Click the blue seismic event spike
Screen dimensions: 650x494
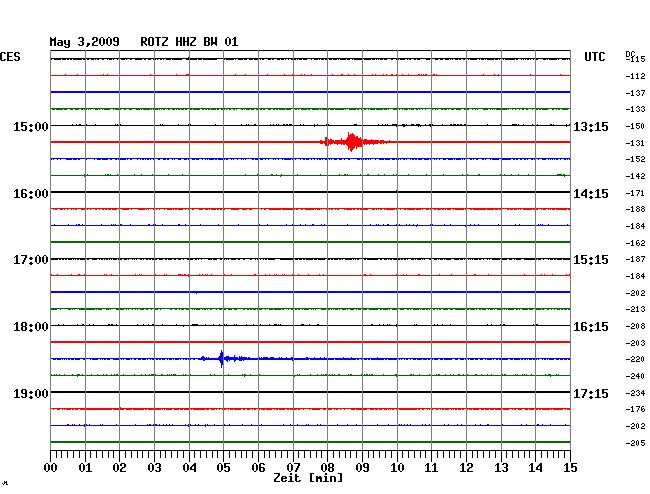[x=221, y=358]
